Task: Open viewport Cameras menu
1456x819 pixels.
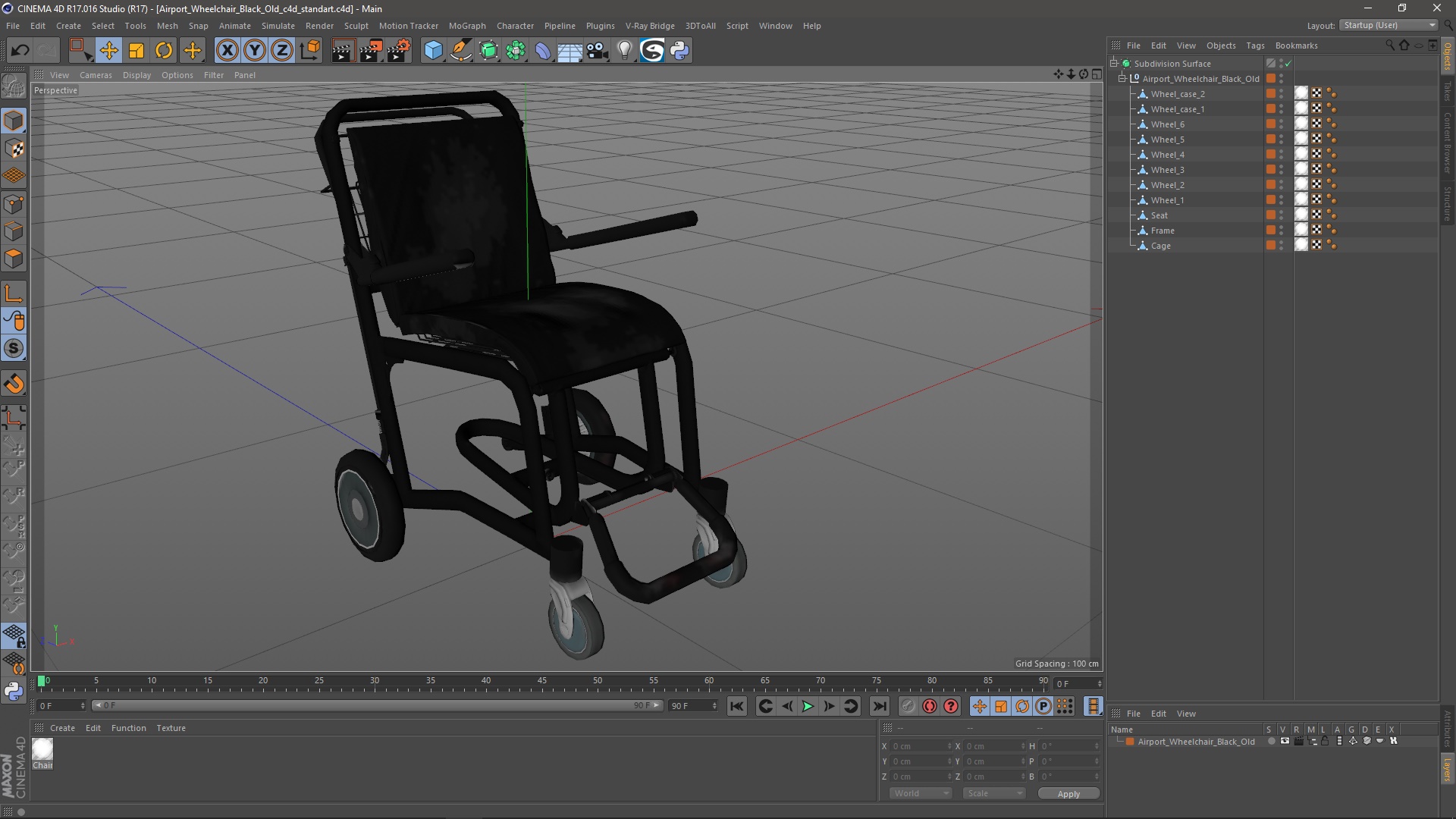Action: click(x=96, y=75)
